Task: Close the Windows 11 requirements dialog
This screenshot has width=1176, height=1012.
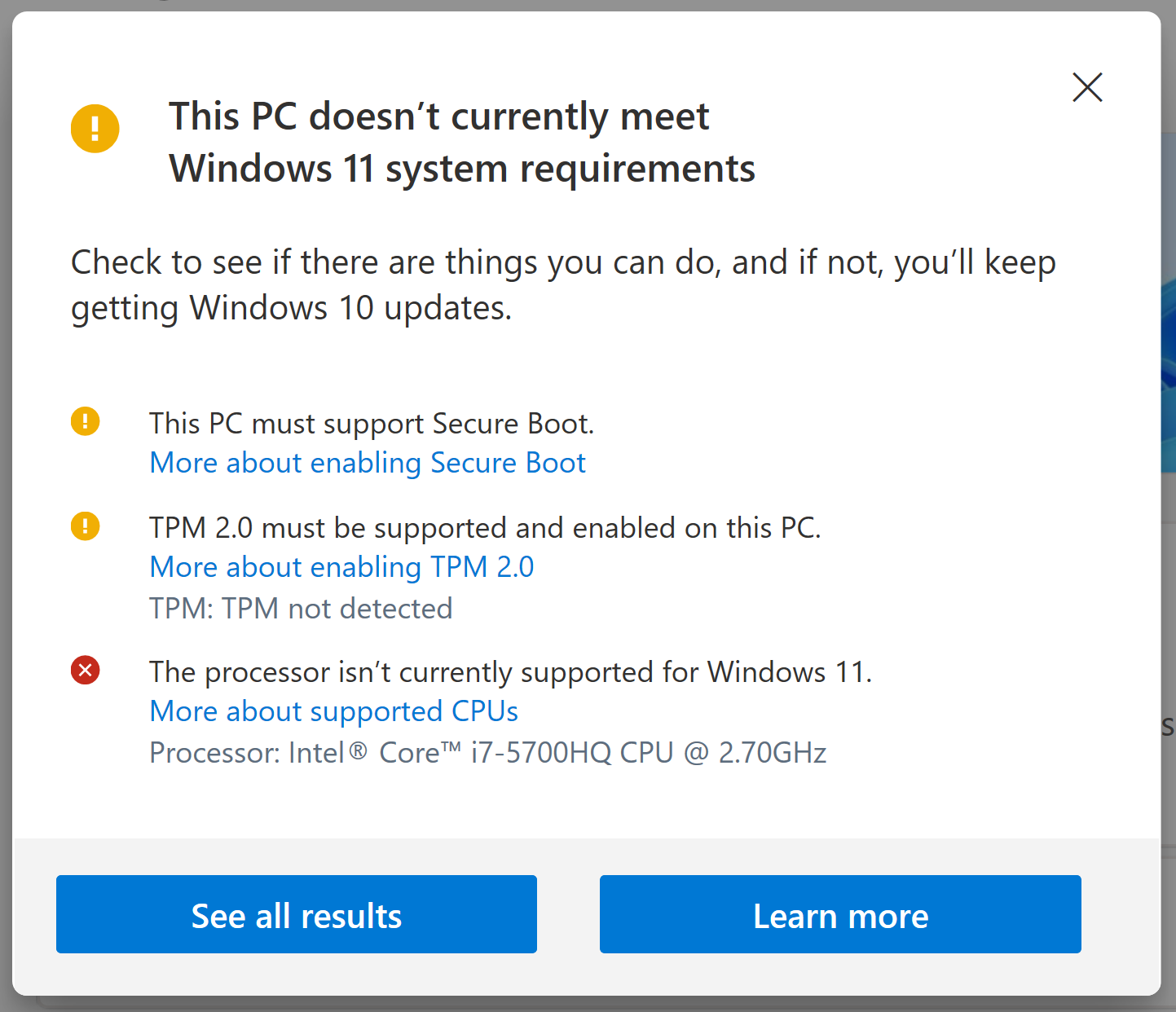Action: pyautogui.click(x=1087, y=87)
